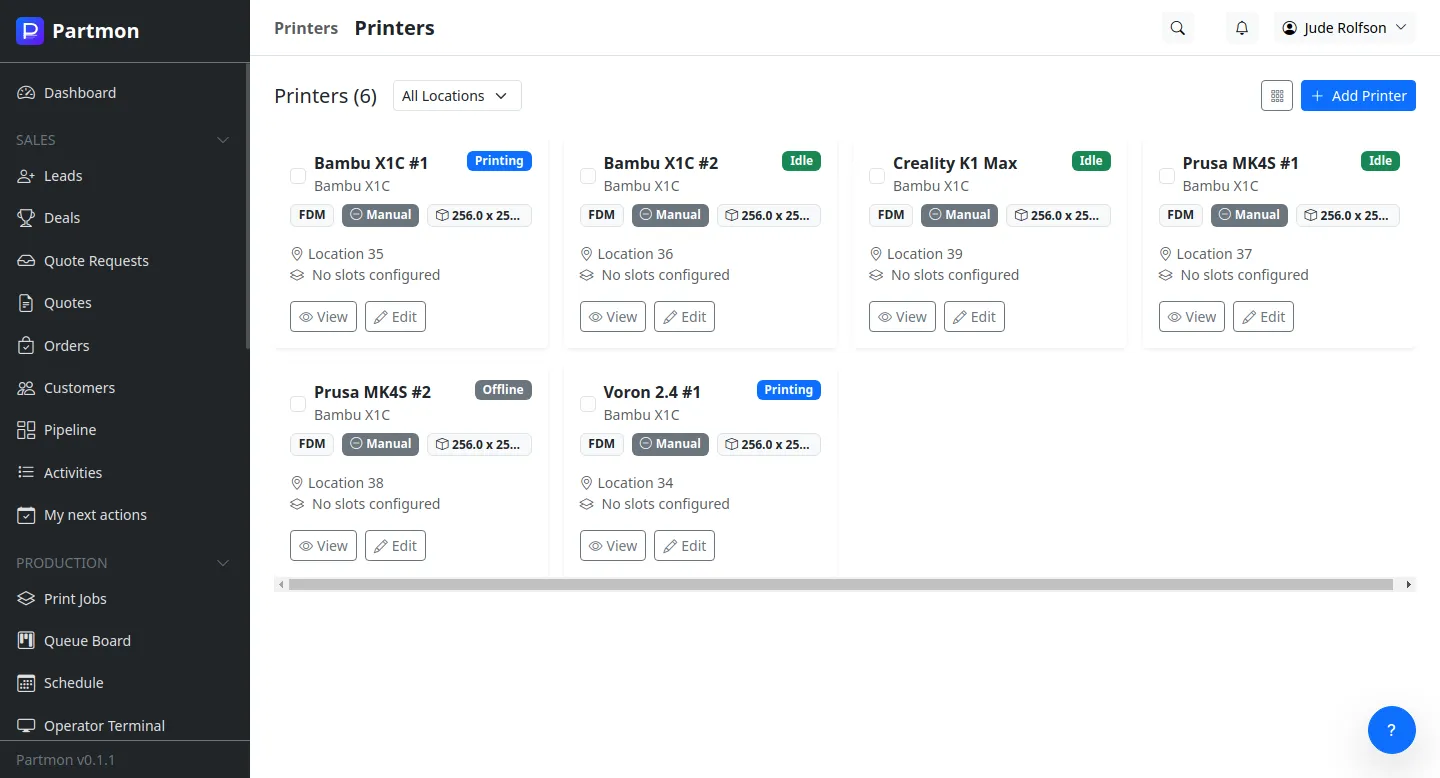
Task: Click the Idle badge on Bambu X1C #2
Action: (801, 161)
